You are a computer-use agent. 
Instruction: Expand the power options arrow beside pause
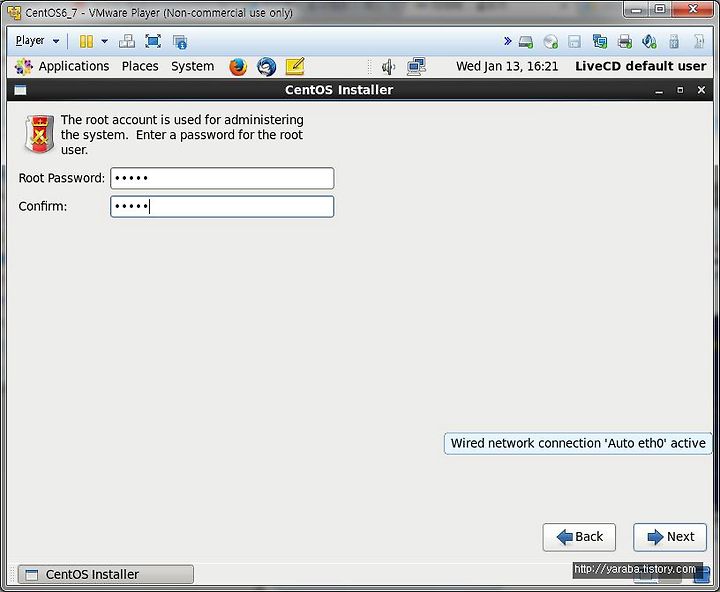(x=105, y=41)
